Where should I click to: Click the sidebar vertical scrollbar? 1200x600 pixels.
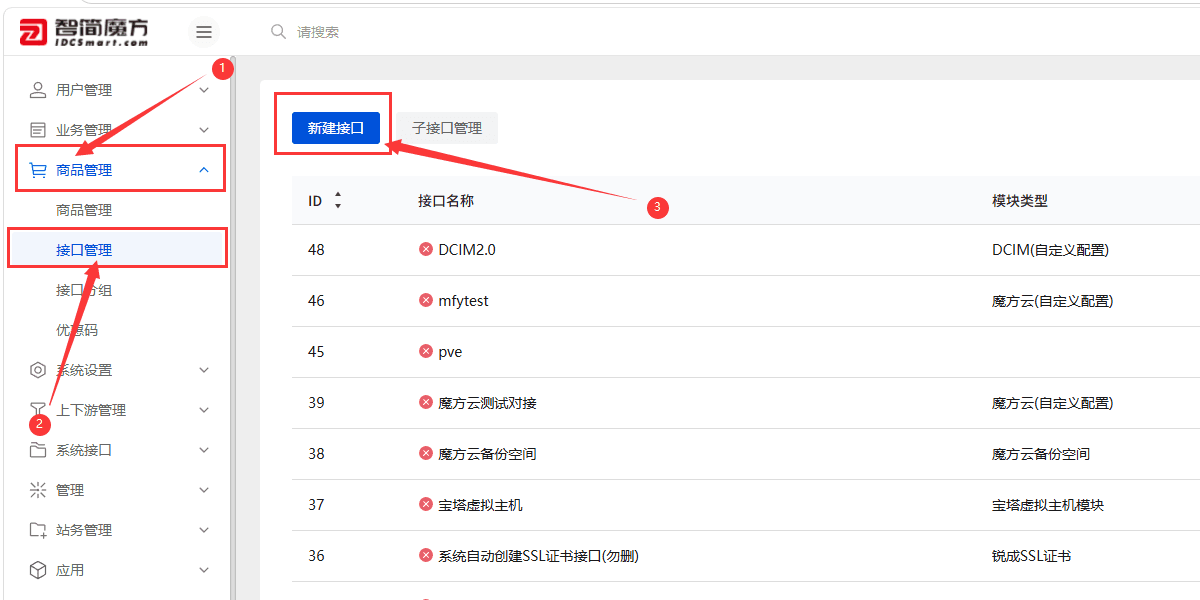[x=231, y=328]
